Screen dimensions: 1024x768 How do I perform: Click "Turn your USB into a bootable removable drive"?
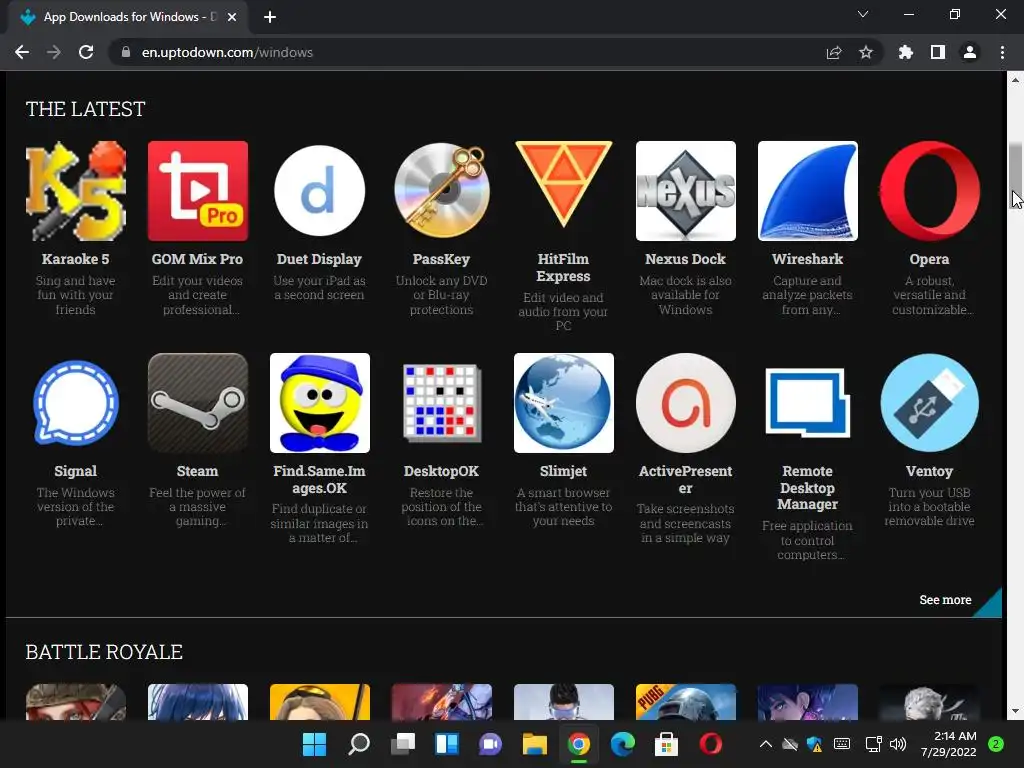tap(929, 507)
